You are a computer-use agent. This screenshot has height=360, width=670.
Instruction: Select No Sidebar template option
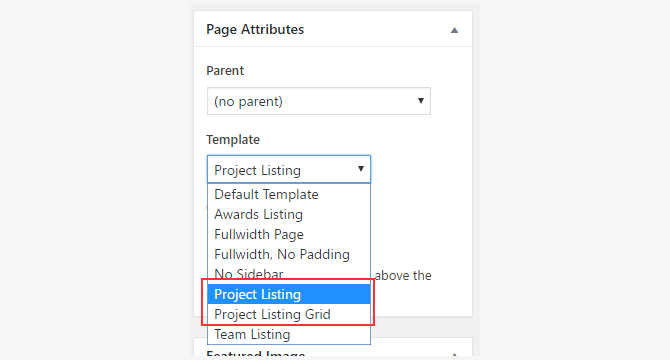[x=289, y=274]
